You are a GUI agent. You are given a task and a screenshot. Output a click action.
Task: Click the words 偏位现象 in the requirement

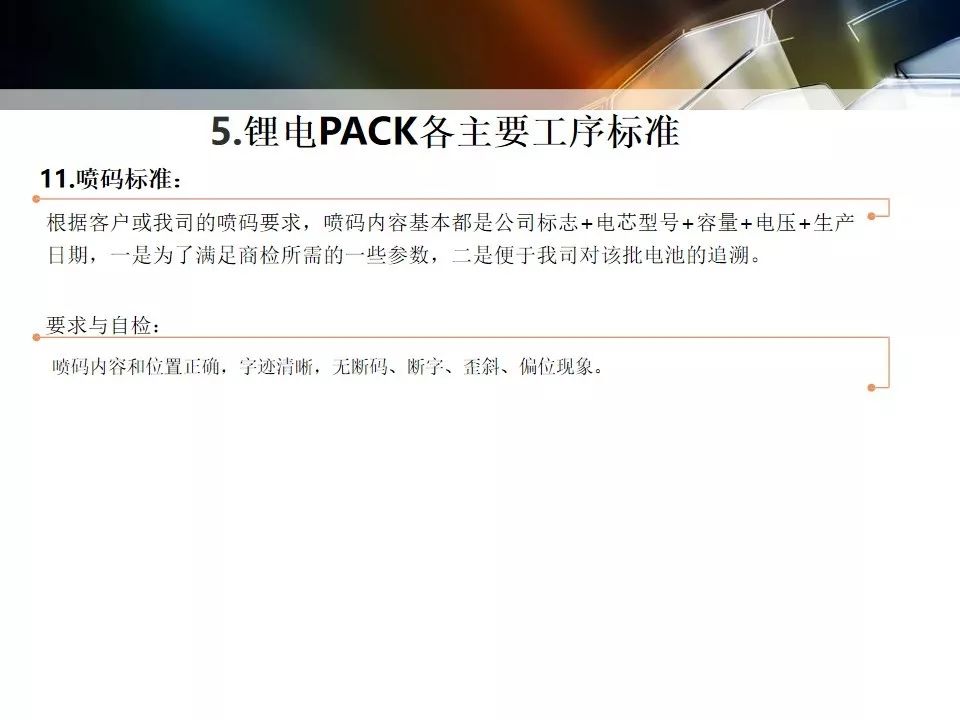[x=556, y=367]
